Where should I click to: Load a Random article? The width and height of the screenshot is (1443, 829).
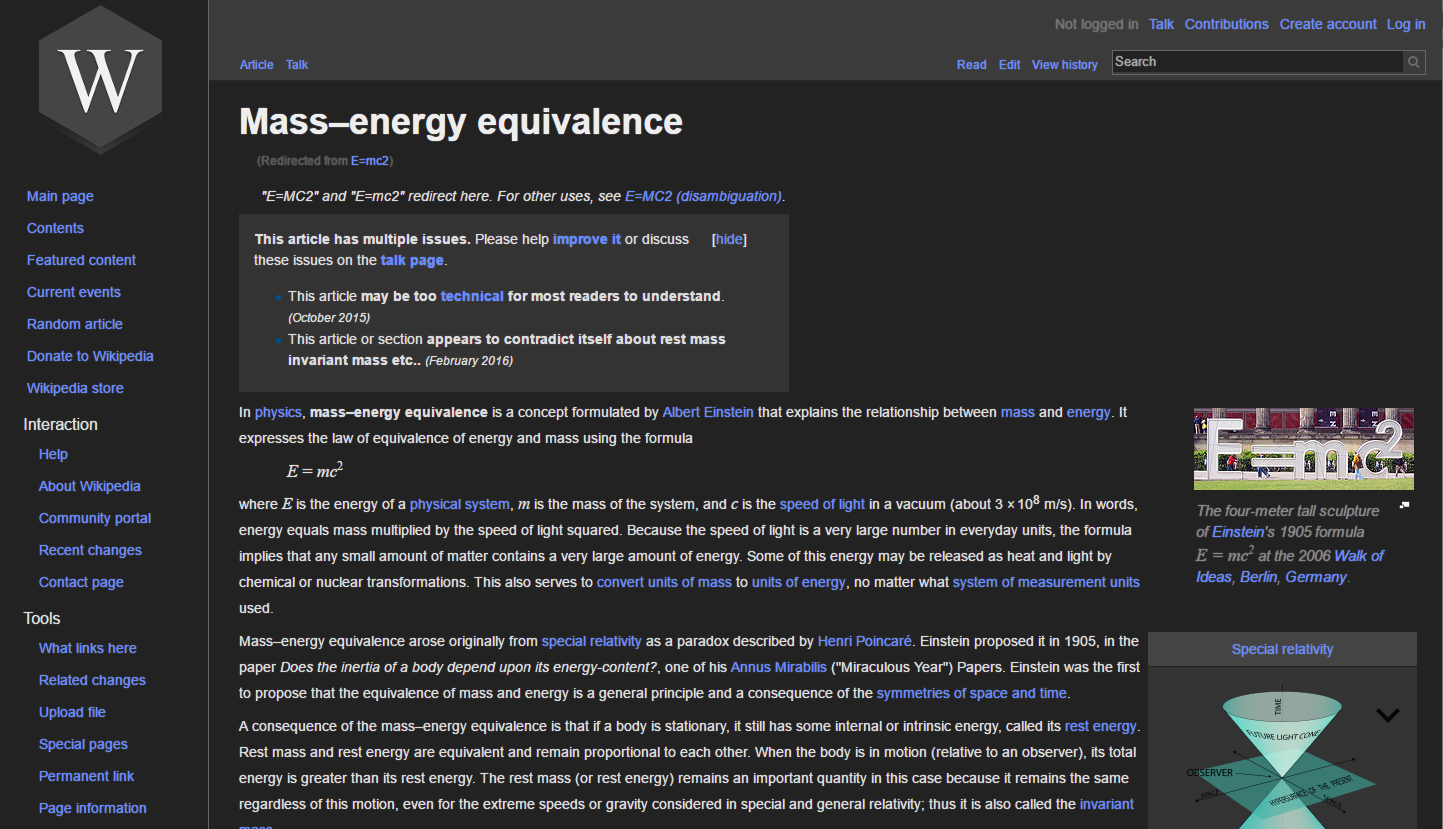[x=74, y=324]
